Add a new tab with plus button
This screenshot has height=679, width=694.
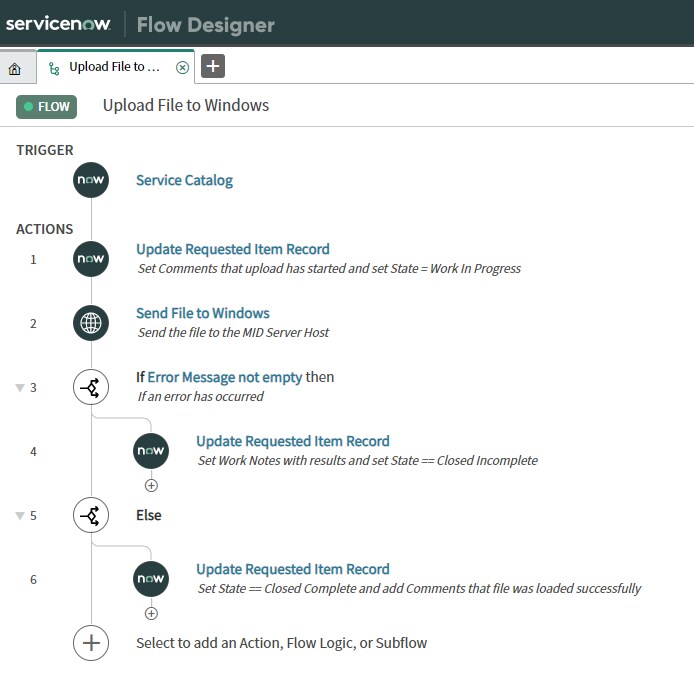click(213, 66)
